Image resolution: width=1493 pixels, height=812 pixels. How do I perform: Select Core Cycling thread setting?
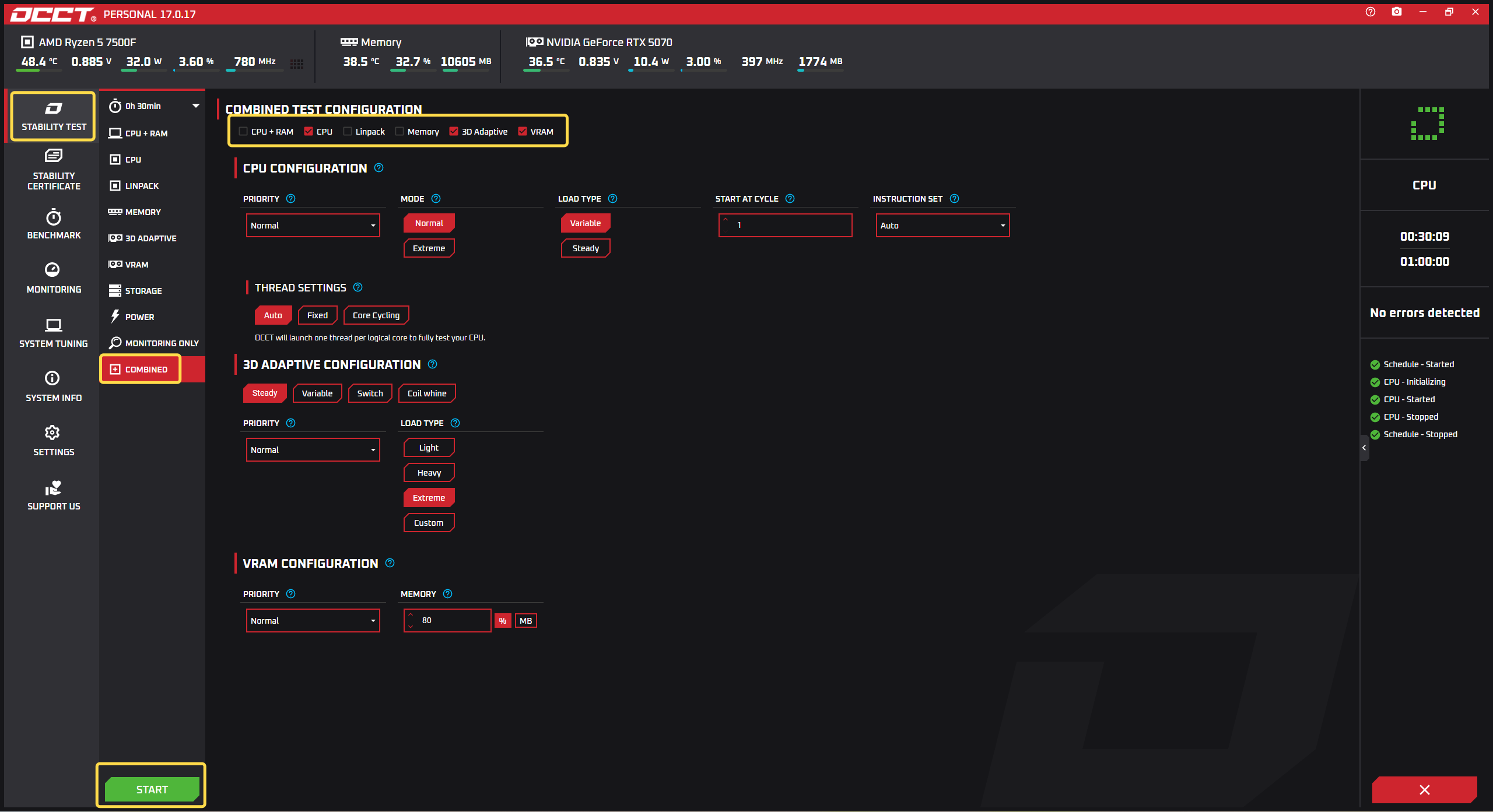[x=376, y=315]
